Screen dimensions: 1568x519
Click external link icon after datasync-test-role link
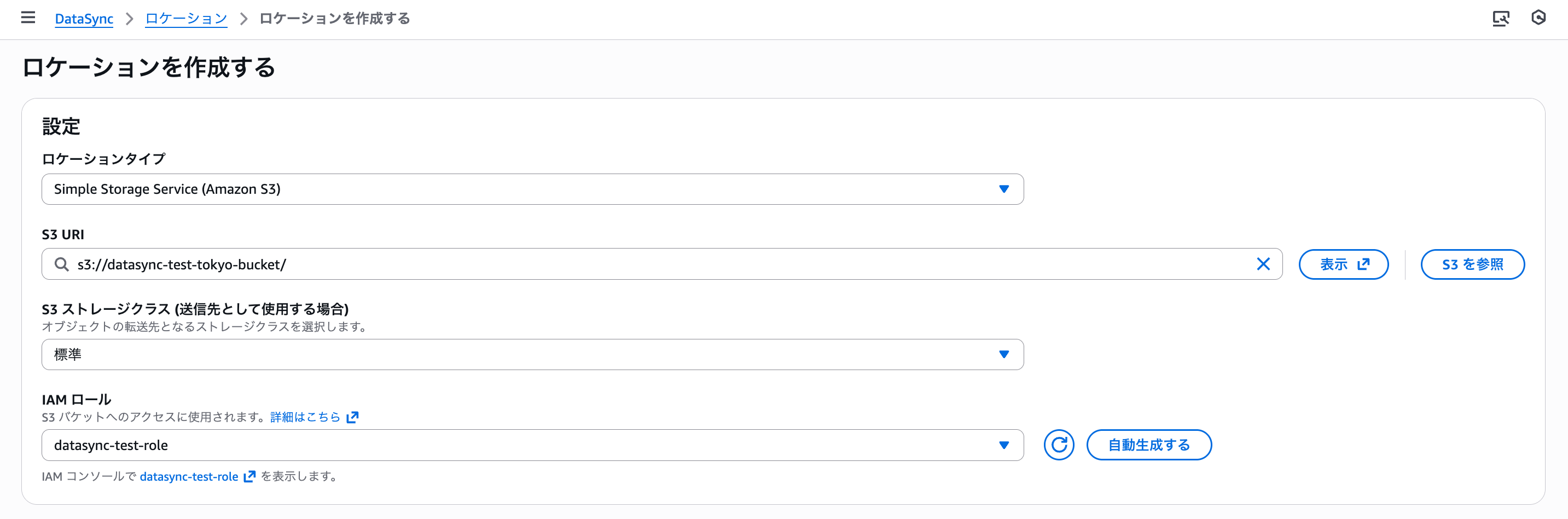pyautogui.click(x=249, y=476)
